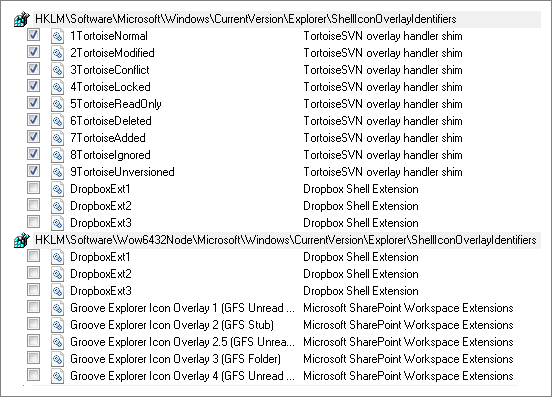Image resolution: width=552 pixels, height=397 pixels.
Task: Disable the 4TortoiseLocked checkbox
Action: pyautogui.click(x=33, y=86)
